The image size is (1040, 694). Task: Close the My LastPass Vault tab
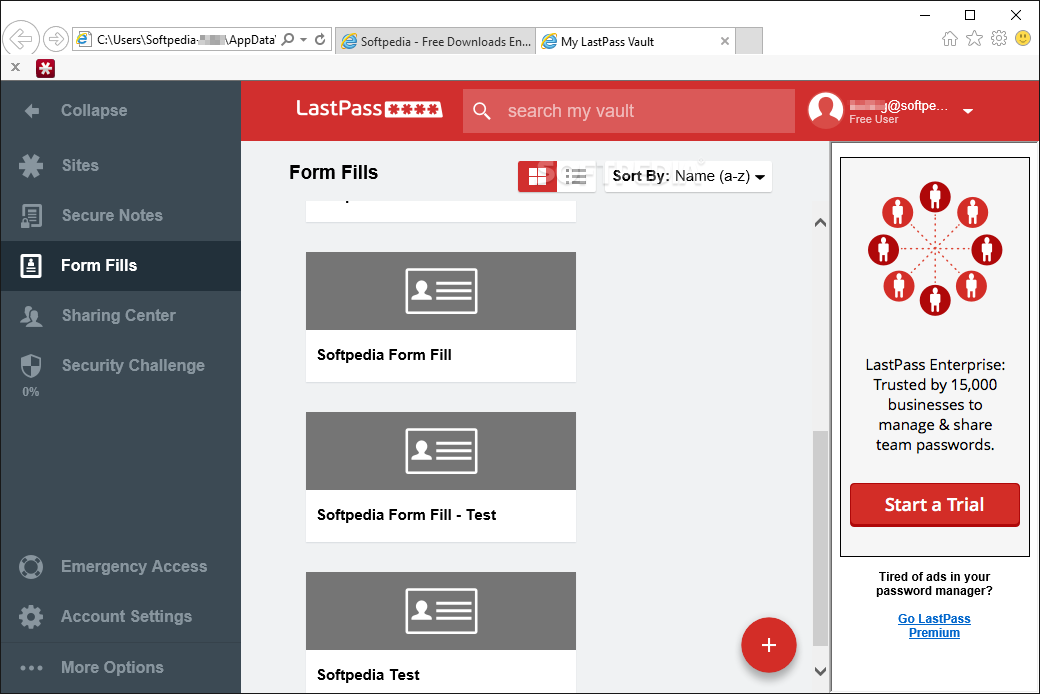(x=725, y=41)
